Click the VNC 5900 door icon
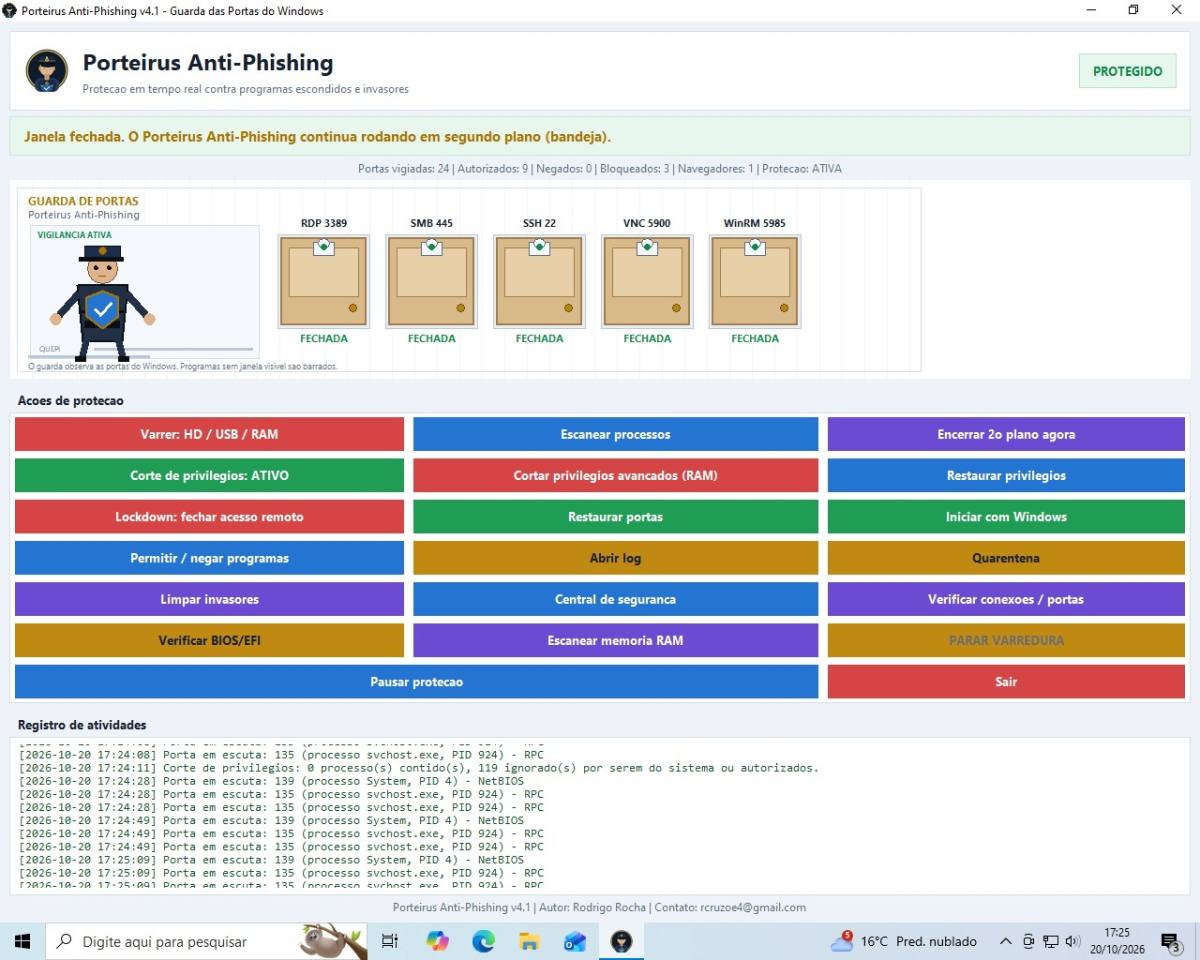Screen dimensions: 1200x960 [647, 281]
